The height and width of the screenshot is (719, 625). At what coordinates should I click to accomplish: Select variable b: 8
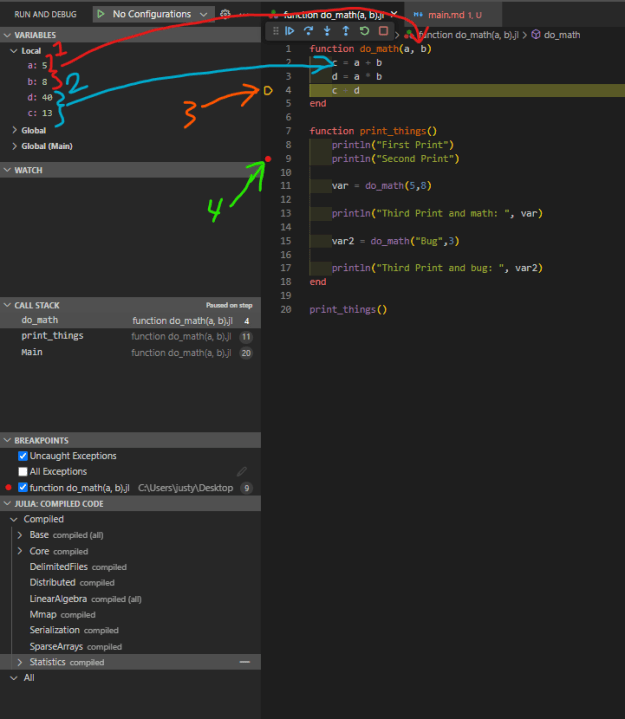[x=37, y=82]
